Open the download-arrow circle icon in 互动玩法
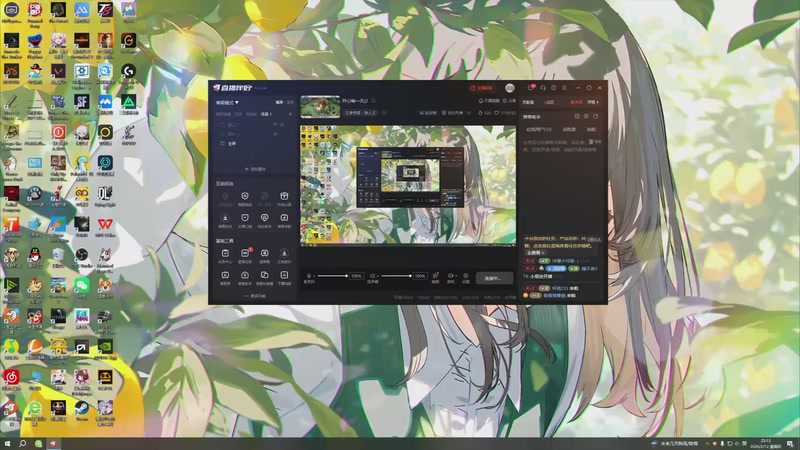Screen dimensions: 800x450 tap(225, 218)
